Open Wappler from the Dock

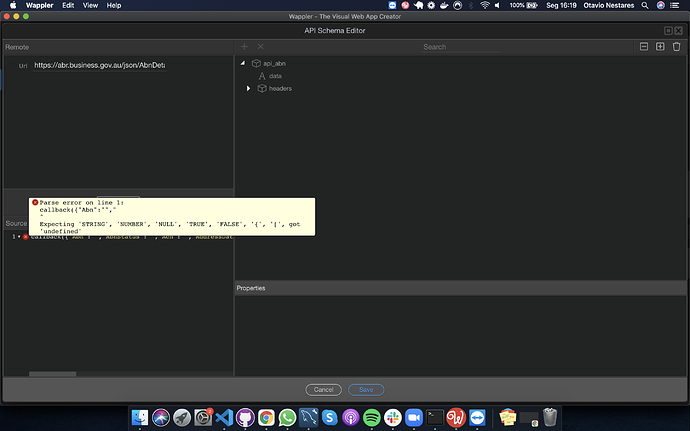coord(456,417)
